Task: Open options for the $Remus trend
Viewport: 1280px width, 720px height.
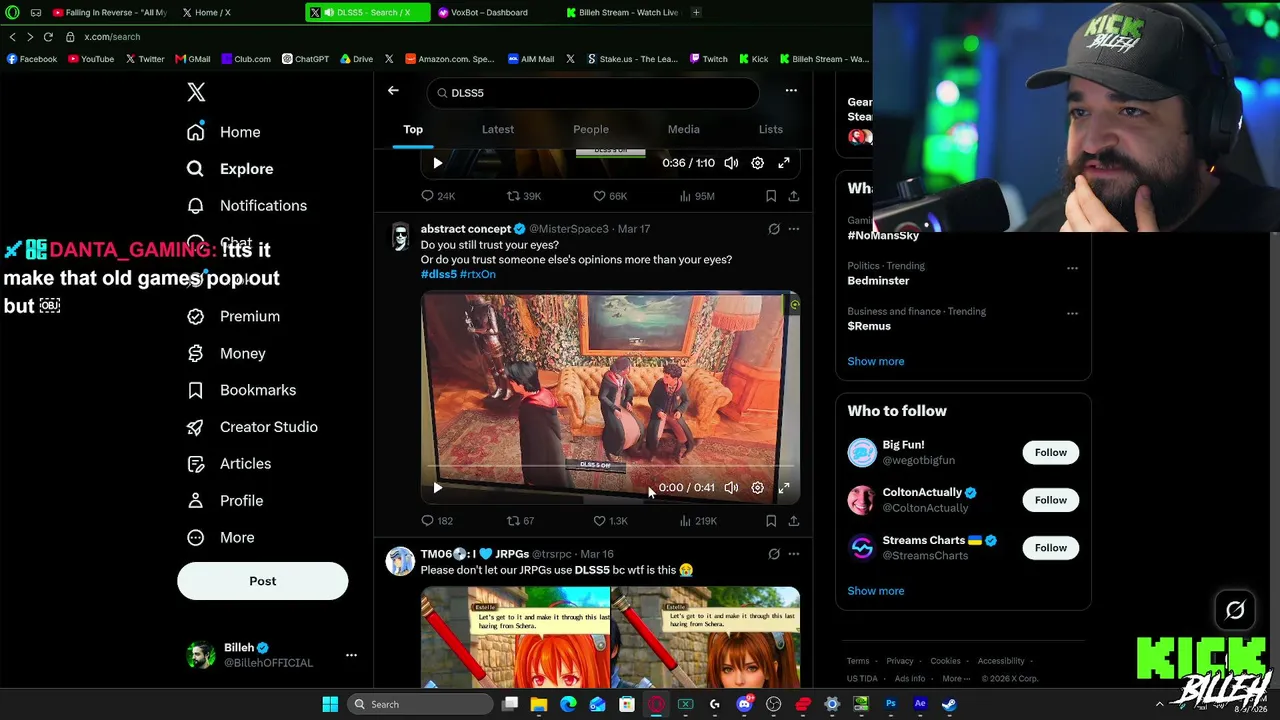Action: (1072, 313)
